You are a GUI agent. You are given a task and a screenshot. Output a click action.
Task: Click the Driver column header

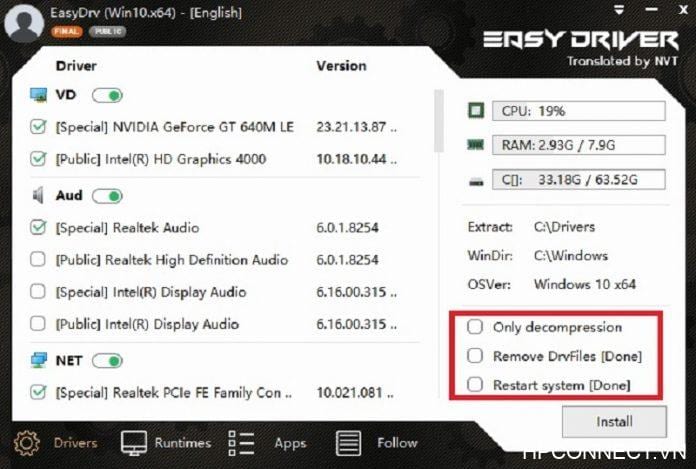76,66
